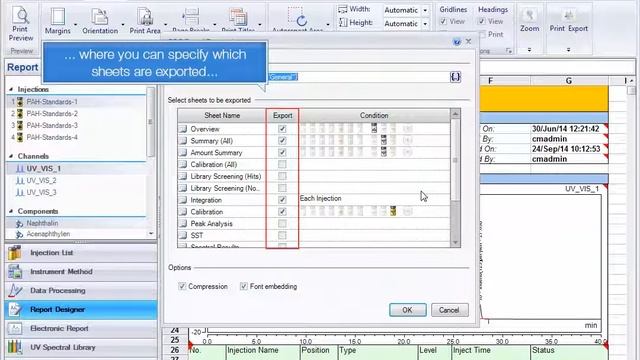Collapse the Channels section
640x360 pixels.
pos(11,156)
